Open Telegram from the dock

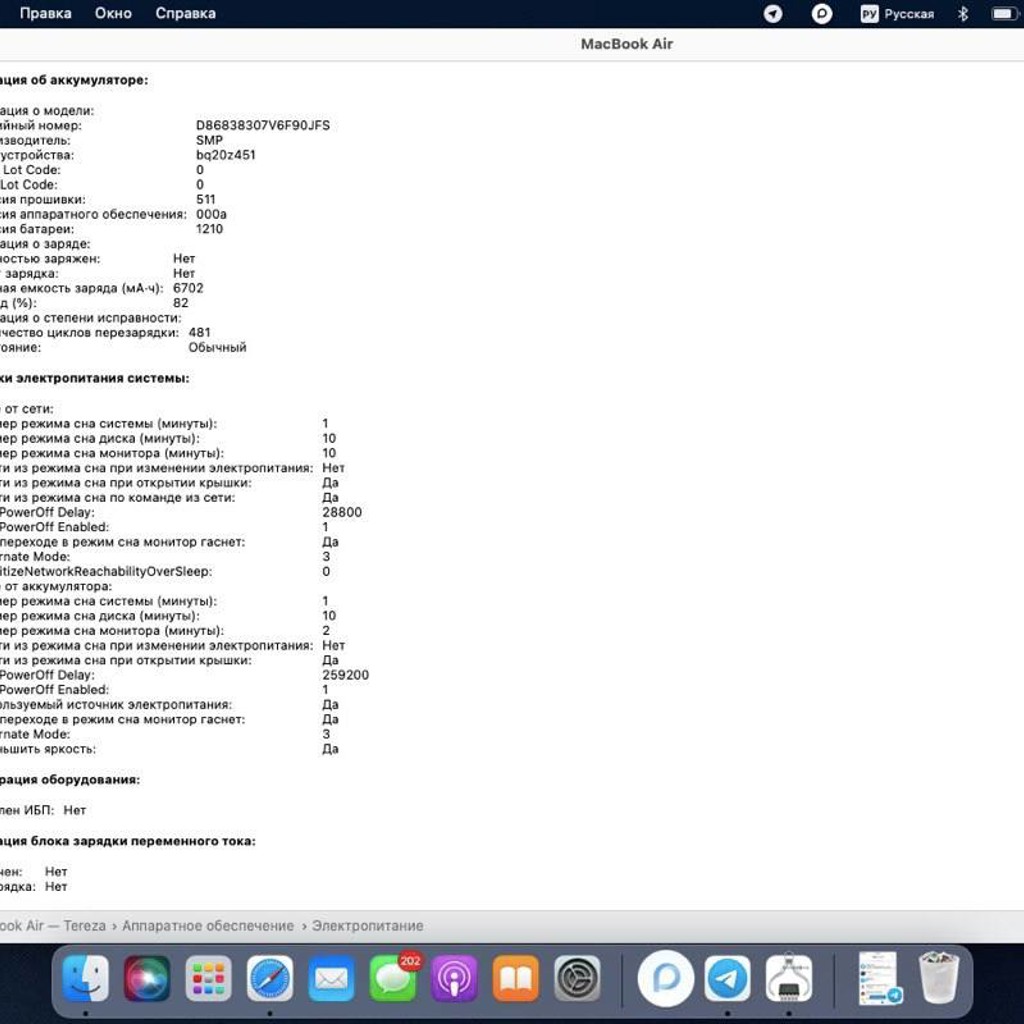pos(728,978)
